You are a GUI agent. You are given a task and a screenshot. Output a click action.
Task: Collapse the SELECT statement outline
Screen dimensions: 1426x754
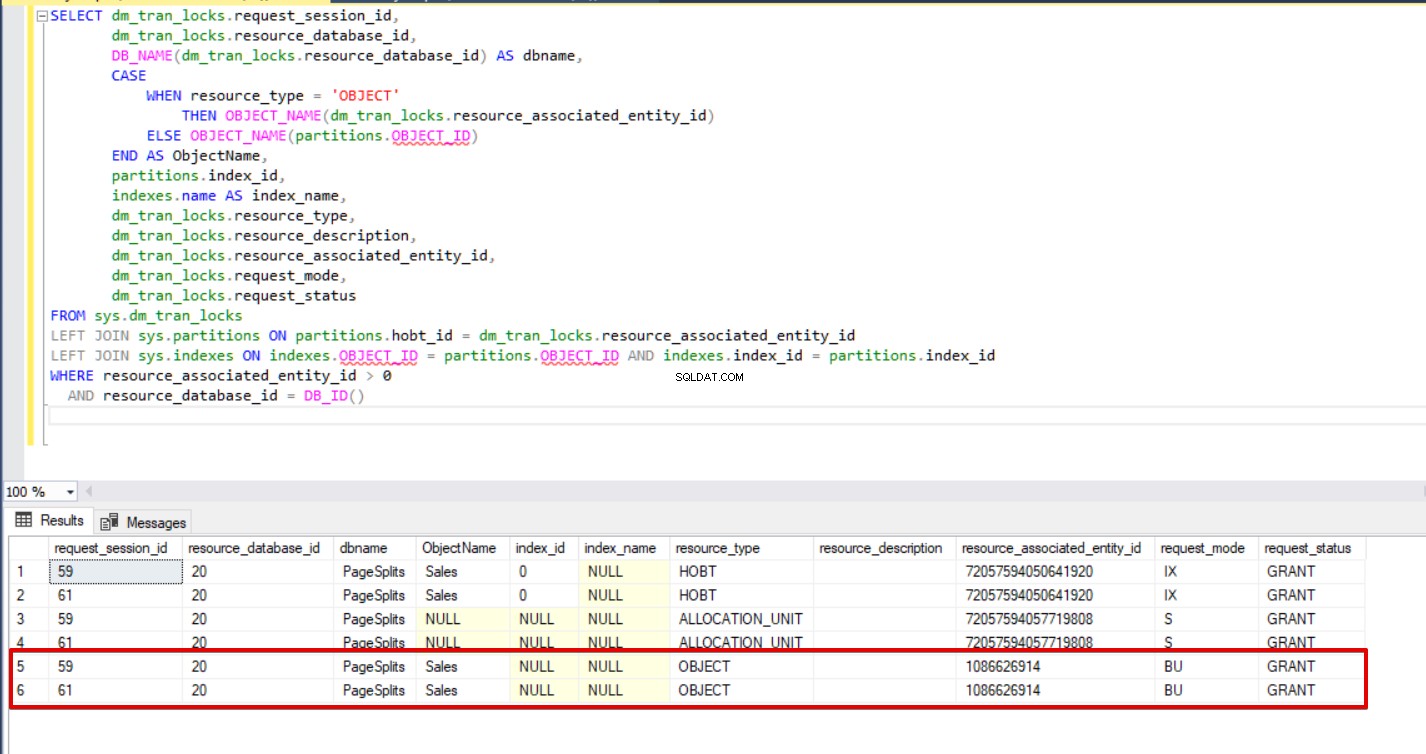pos(40,17)
